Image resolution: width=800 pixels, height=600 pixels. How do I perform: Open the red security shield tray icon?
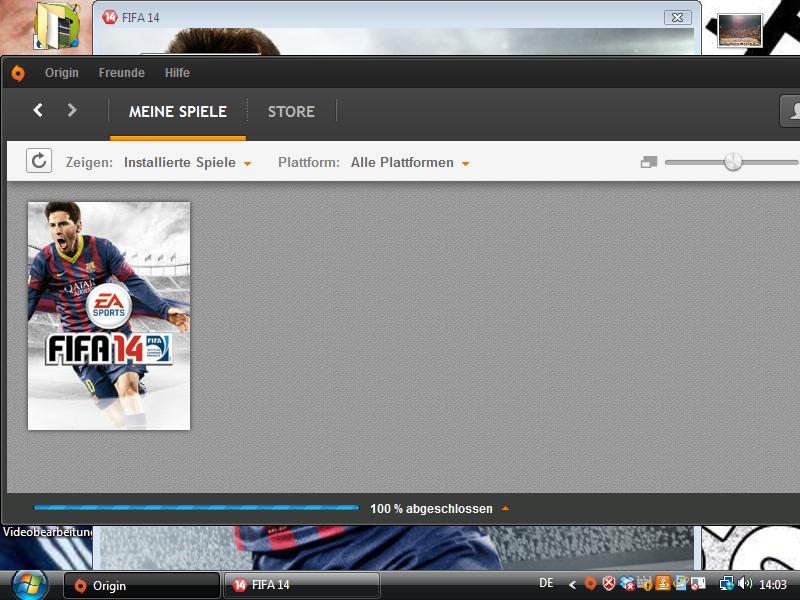609,584
